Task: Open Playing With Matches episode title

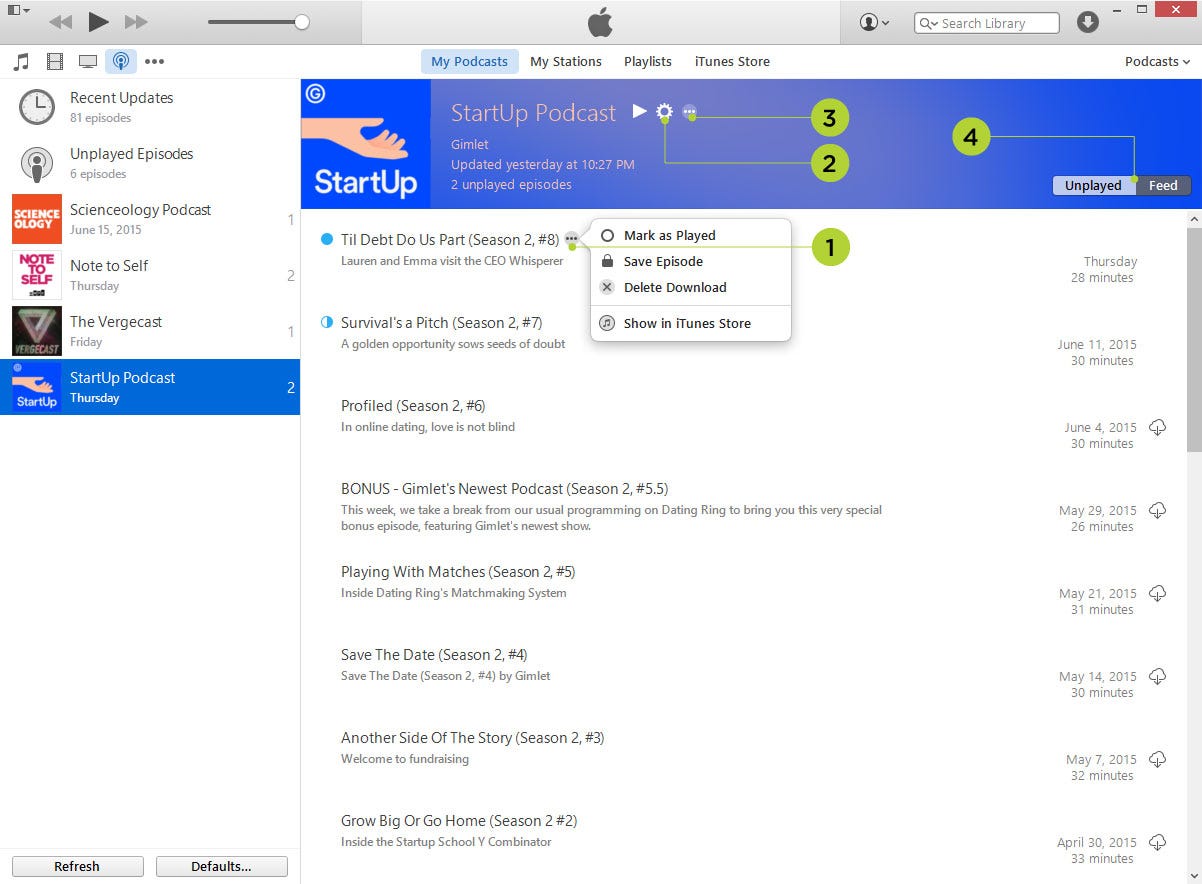Action: tap(458, 572)
